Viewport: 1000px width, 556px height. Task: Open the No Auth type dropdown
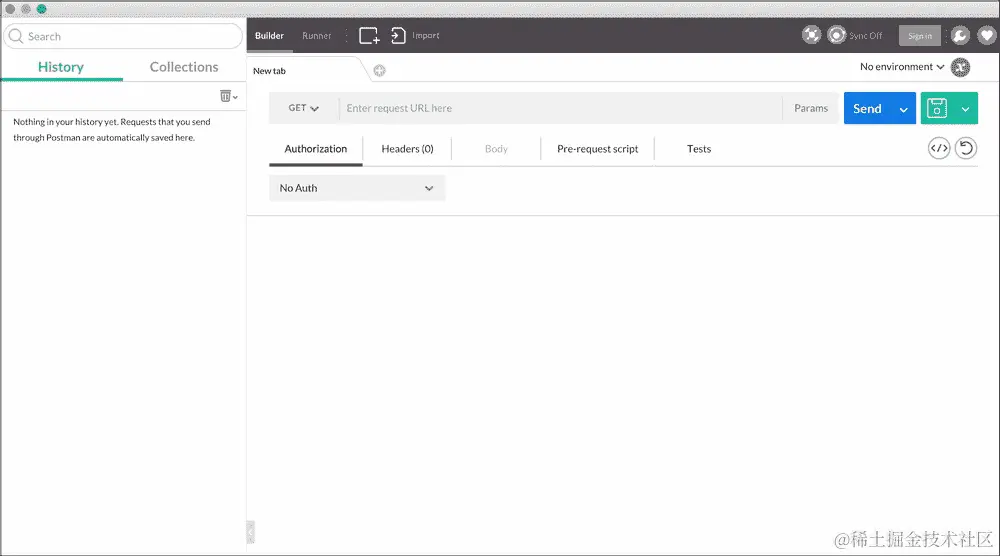tap(357, 188)
